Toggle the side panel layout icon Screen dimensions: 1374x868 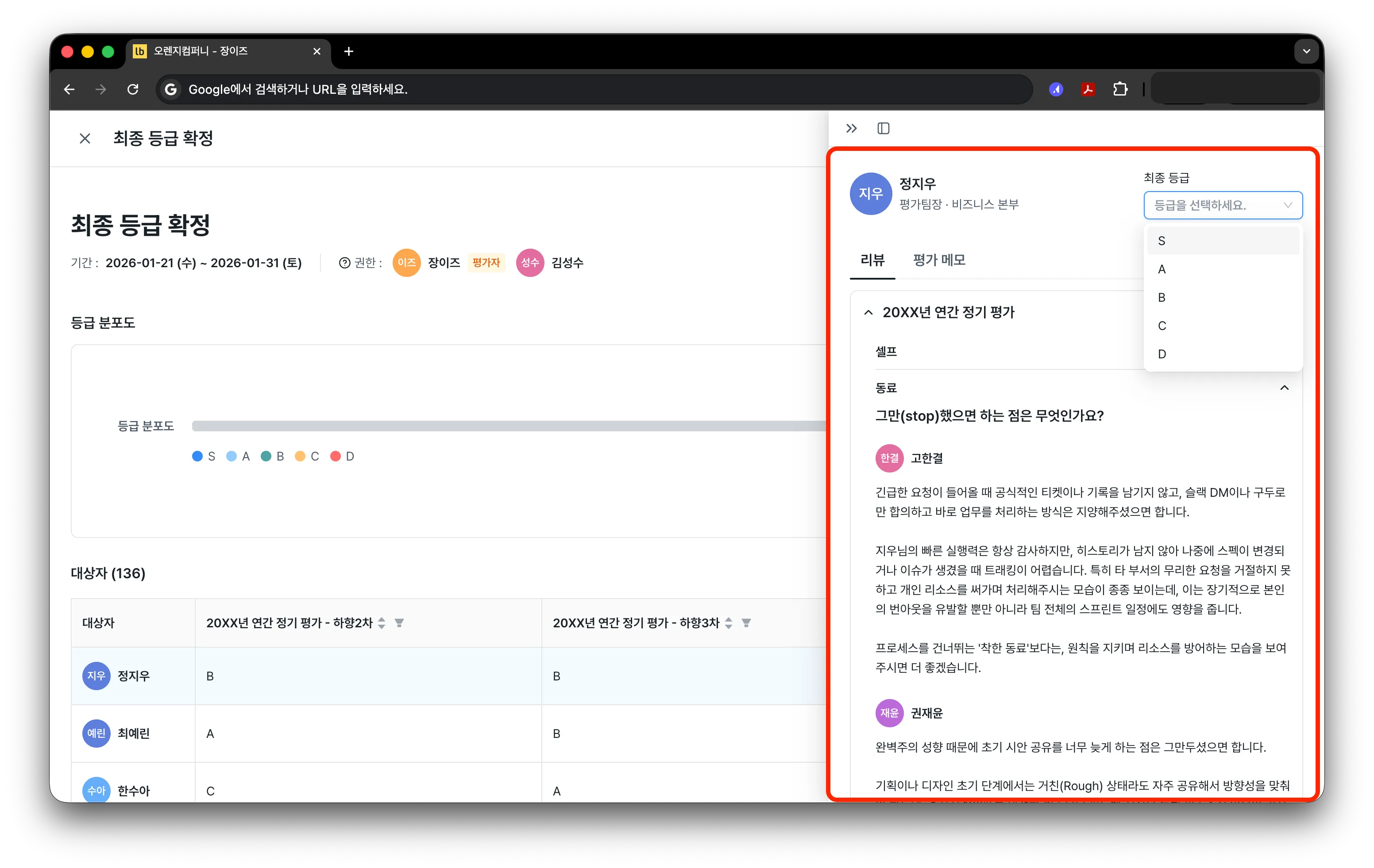(x=883, y=128)
